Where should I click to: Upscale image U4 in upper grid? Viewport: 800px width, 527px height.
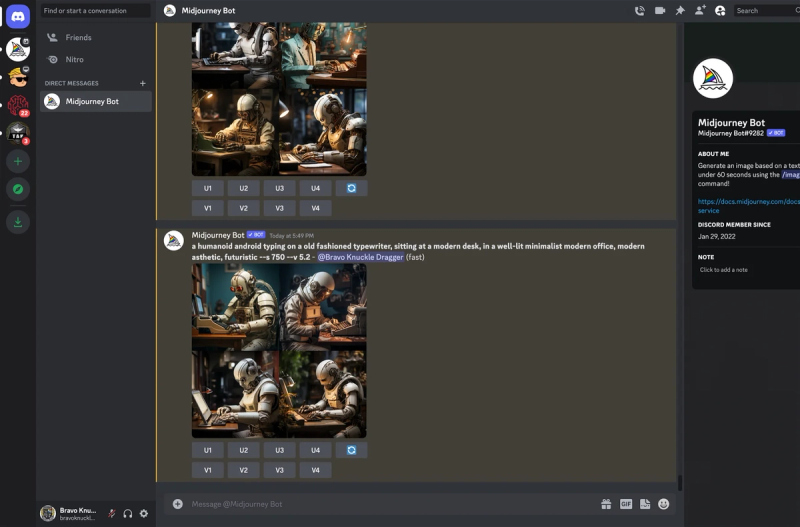pyautogui.click(x=315, y=188)
